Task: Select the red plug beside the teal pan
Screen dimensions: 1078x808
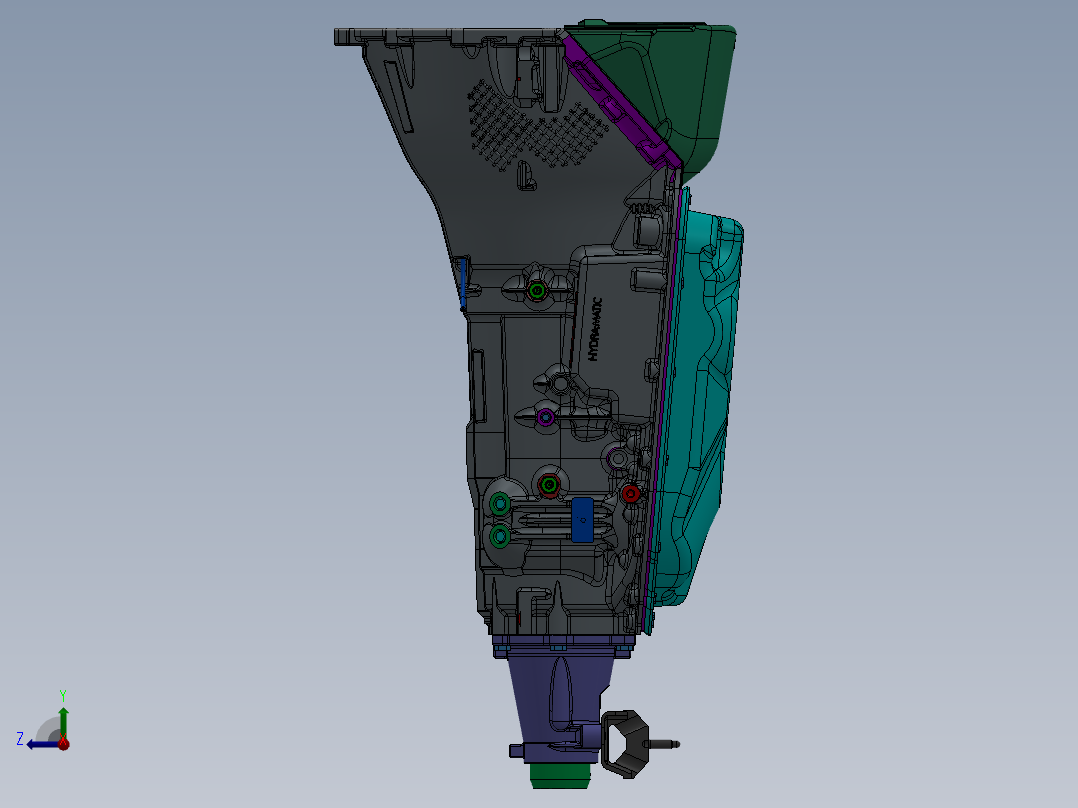Action: coord(630,493)
